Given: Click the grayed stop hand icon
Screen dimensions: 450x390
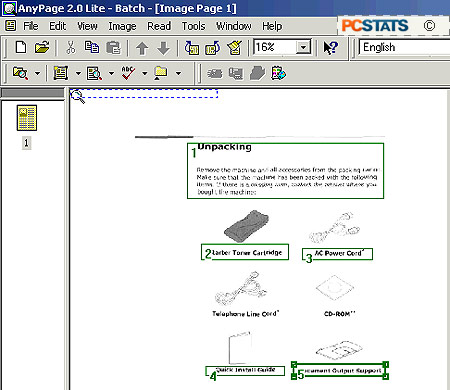Looking at the screenshot, I should tap(257, 73).
